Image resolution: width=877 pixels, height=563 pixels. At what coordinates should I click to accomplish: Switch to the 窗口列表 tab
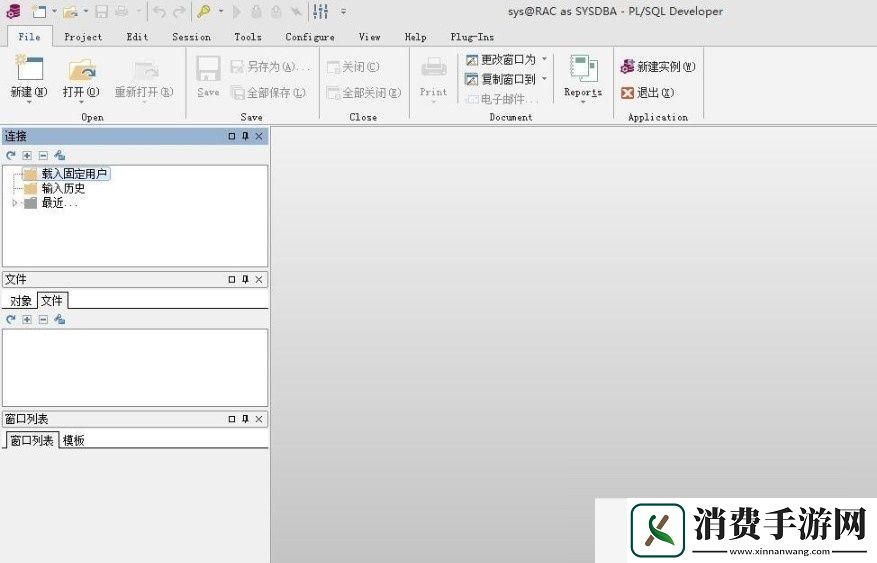click(x=32, y=441)
